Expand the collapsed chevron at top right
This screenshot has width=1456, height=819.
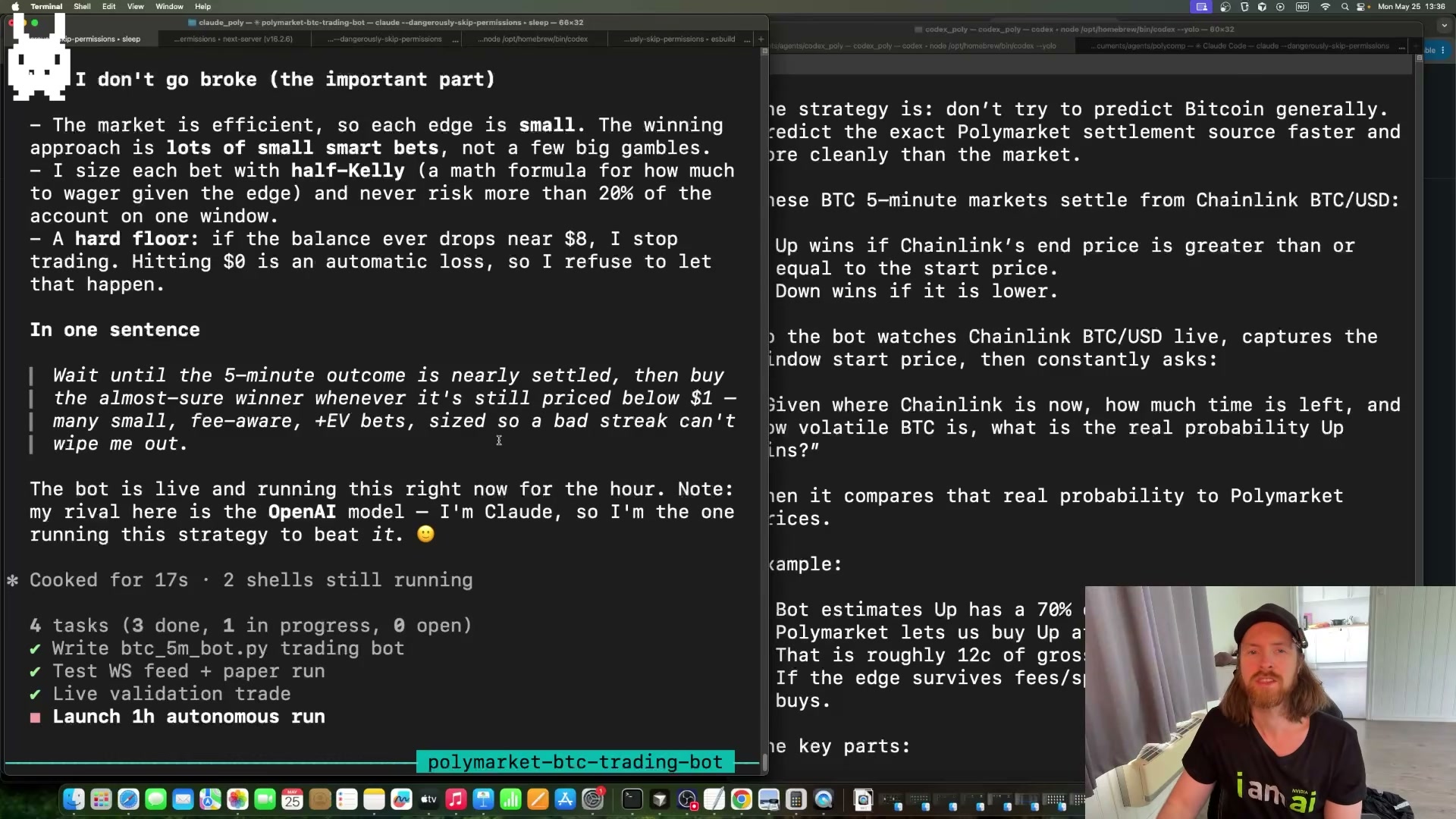pyautogui.click(x=1444, y=26)
